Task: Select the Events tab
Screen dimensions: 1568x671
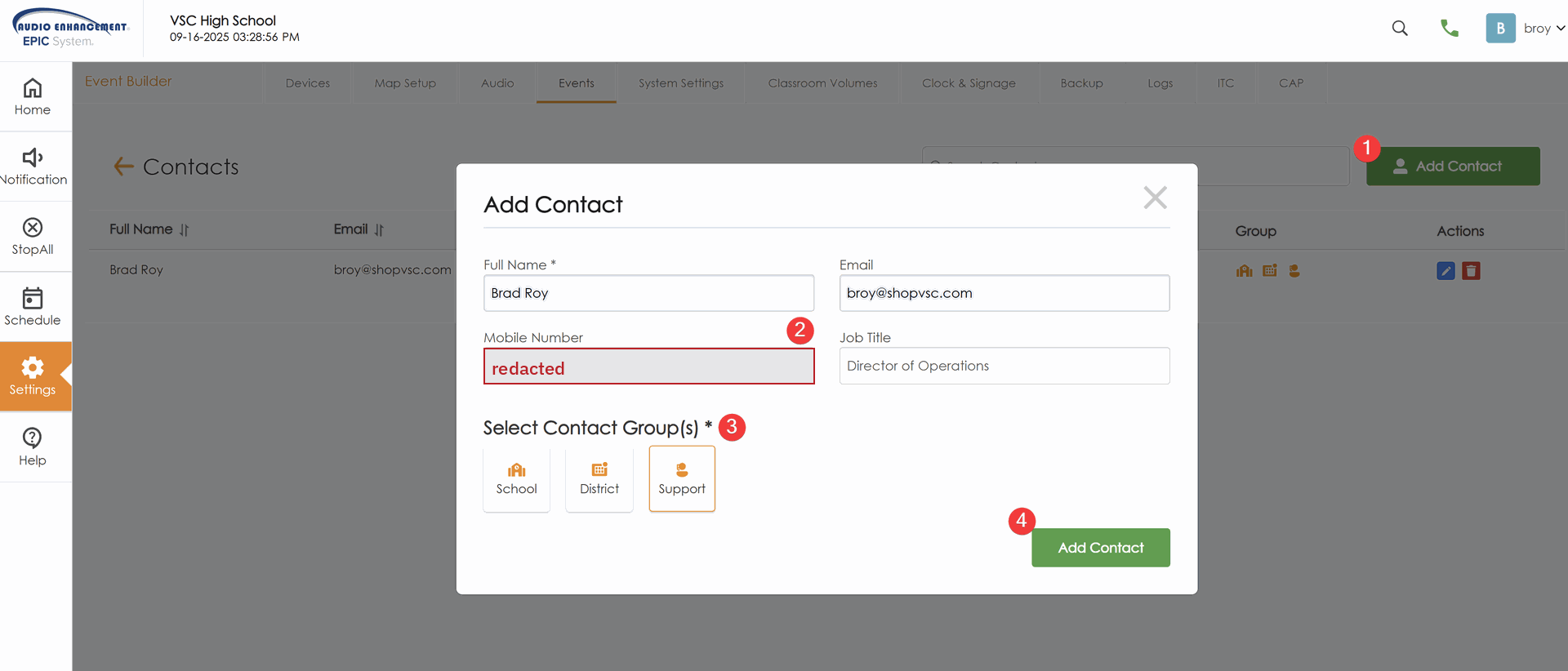Action: click(x=577, y=83)
